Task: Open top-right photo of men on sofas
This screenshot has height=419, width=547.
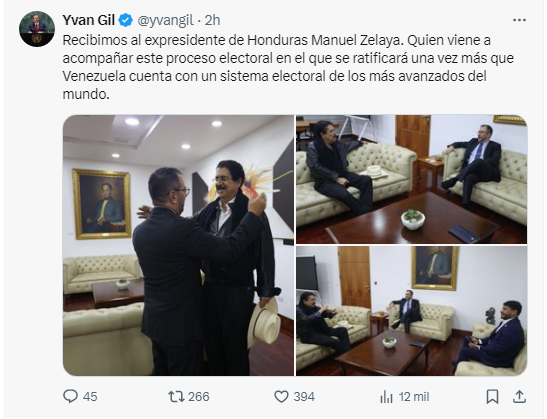Action: coord(412,179)
